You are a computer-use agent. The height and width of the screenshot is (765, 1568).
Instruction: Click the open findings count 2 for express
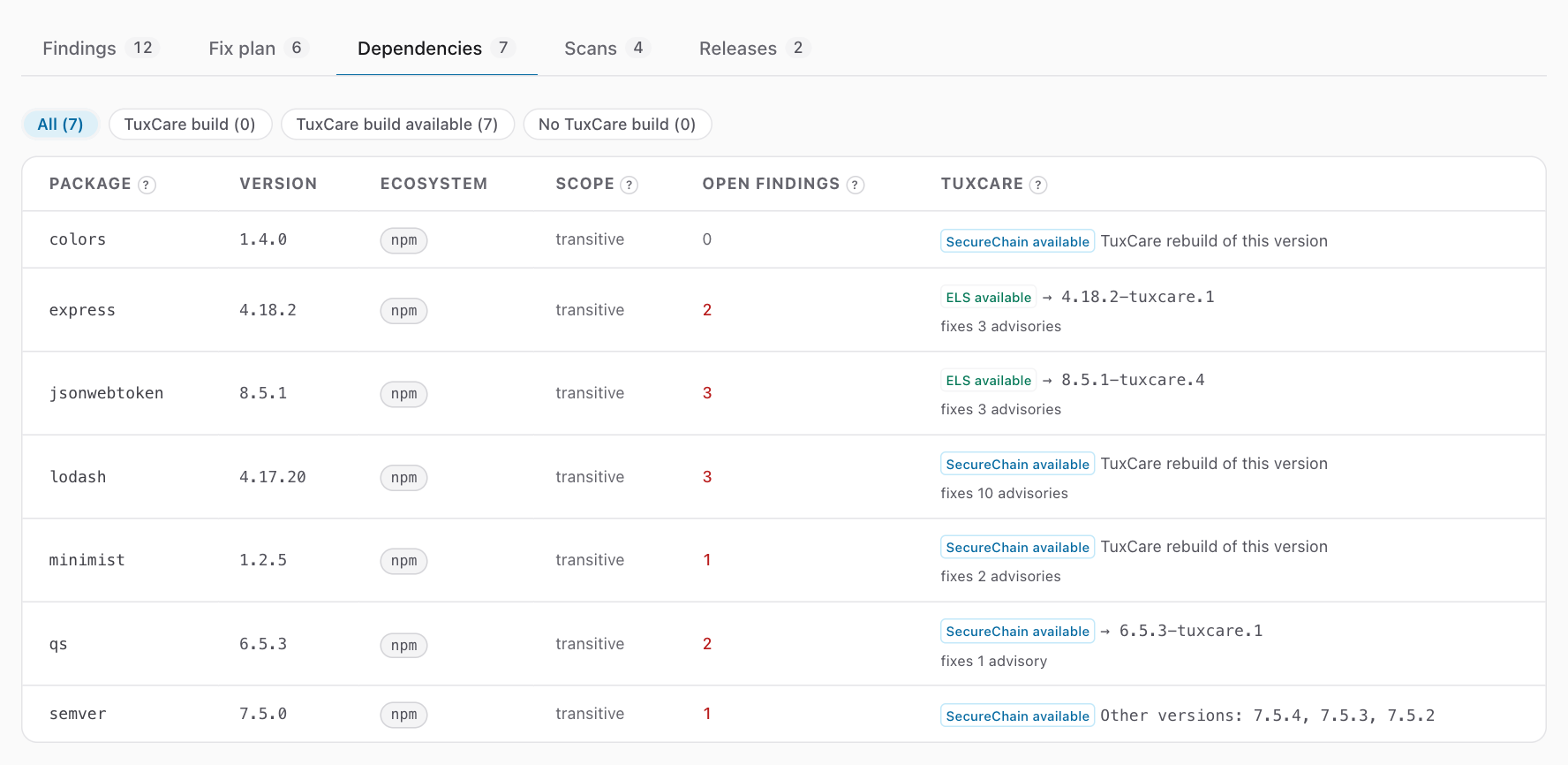(x=707, y=310)
